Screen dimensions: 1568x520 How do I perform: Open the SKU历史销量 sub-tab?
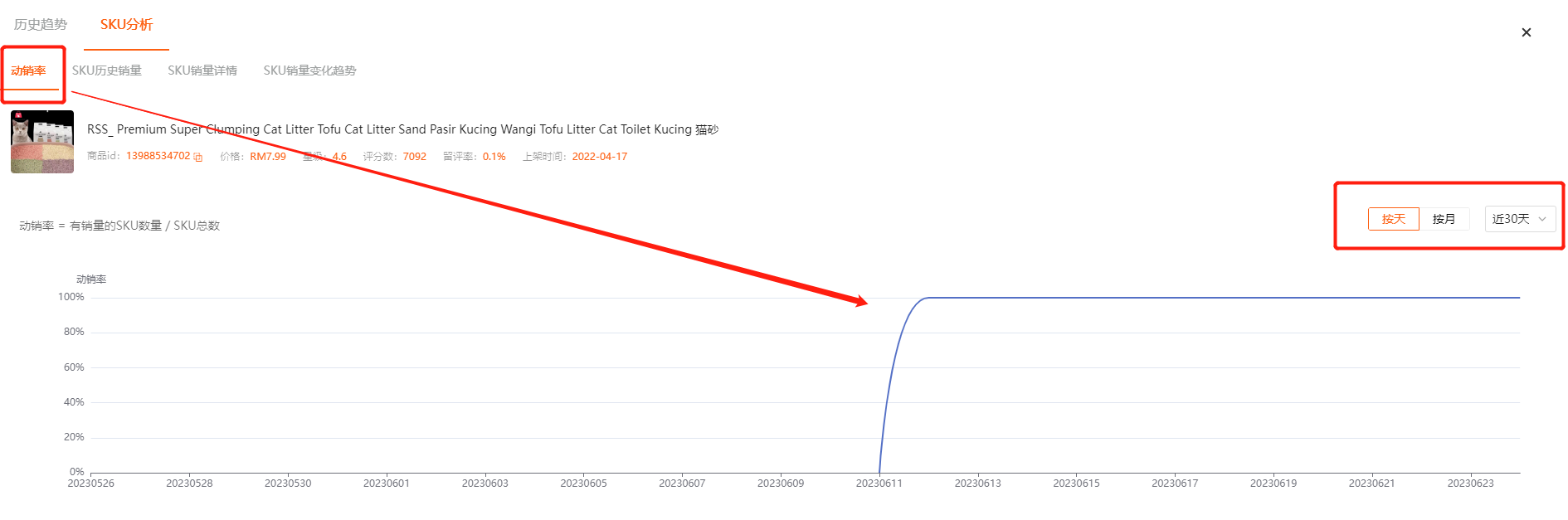point(107,70)
